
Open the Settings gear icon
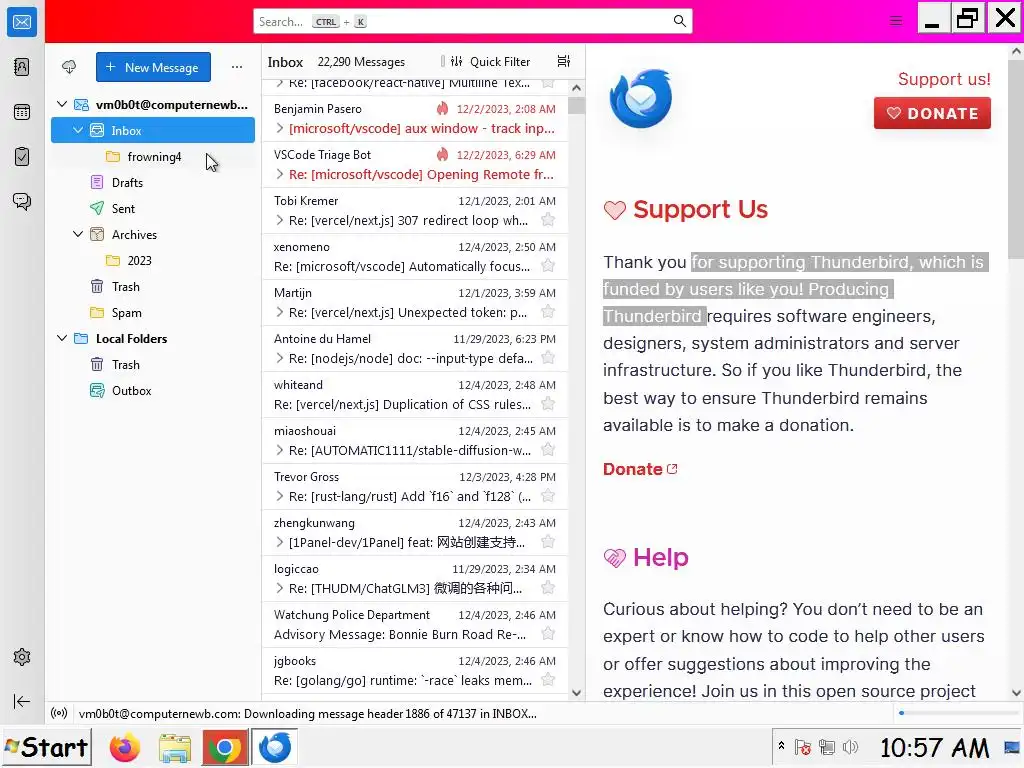click(x=22, y=657)
